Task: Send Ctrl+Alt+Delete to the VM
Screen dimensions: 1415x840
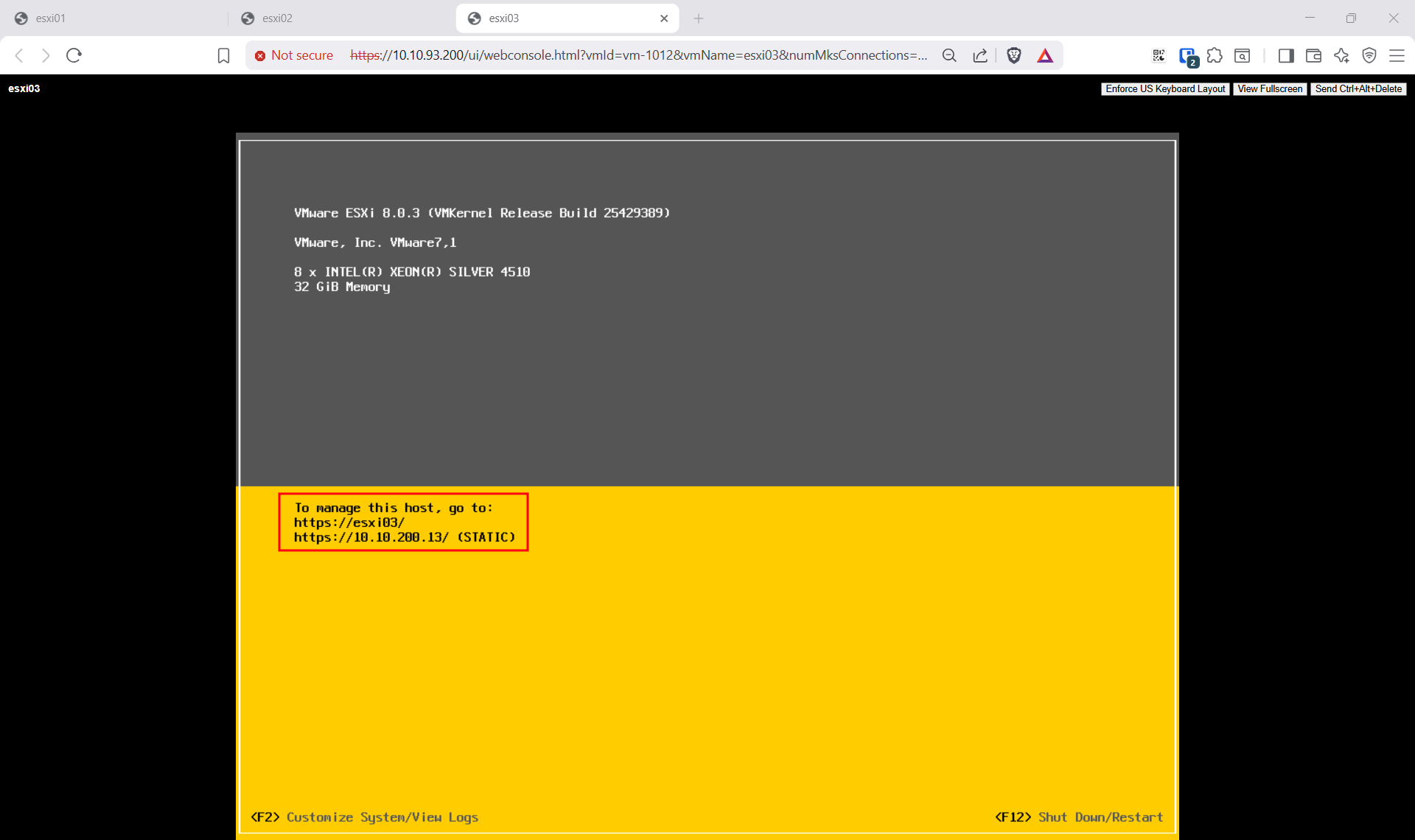Action: pos(1358,88)
